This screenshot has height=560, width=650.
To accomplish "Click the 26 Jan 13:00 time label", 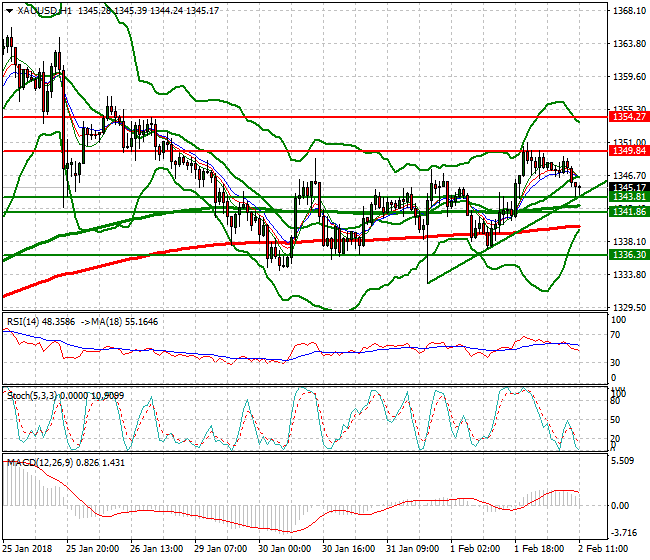I will coord(156,549).
